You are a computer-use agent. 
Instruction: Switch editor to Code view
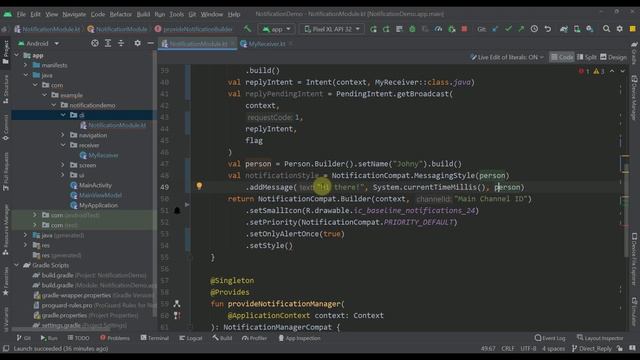pos(562,57)
